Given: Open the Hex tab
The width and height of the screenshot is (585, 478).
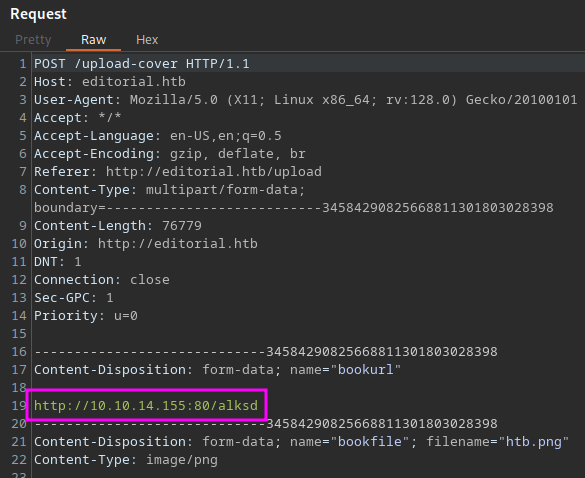Looking at the screenshot, I should click(147, 40).
